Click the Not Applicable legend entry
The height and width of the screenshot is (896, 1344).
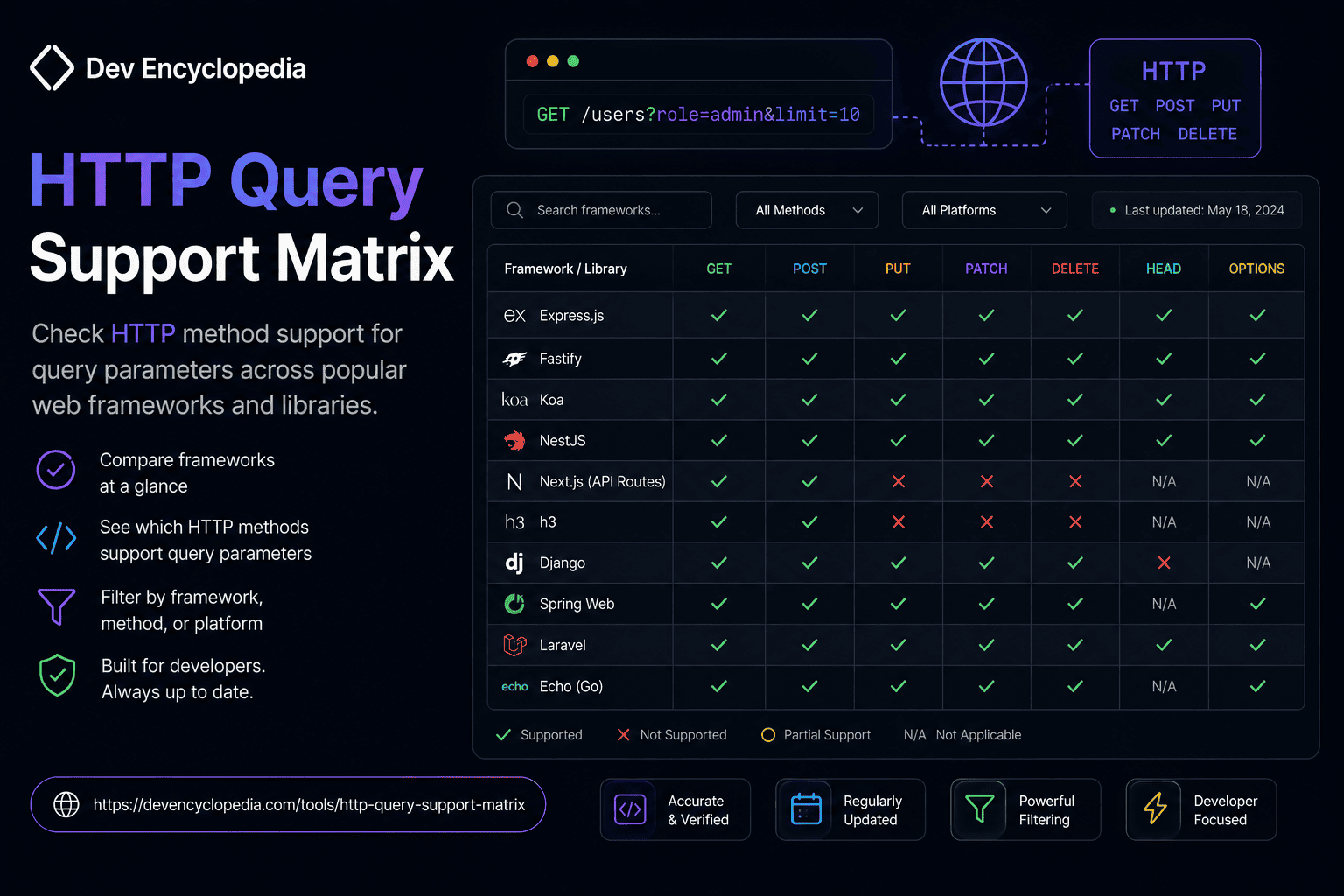pos(962,735)
